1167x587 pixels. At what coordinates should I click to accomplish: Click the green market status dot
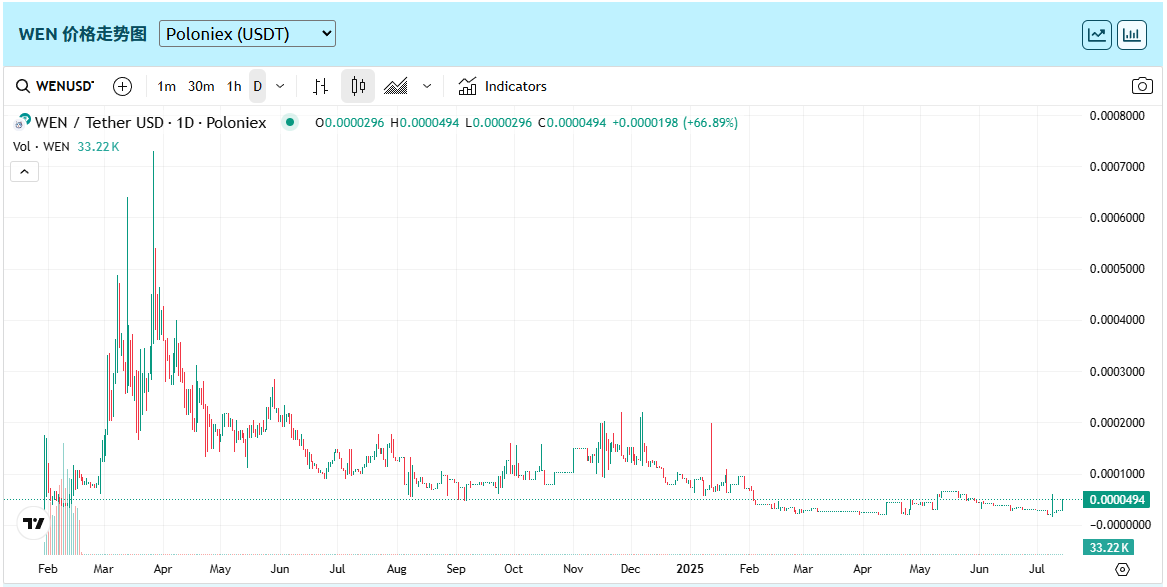[290, 123]
